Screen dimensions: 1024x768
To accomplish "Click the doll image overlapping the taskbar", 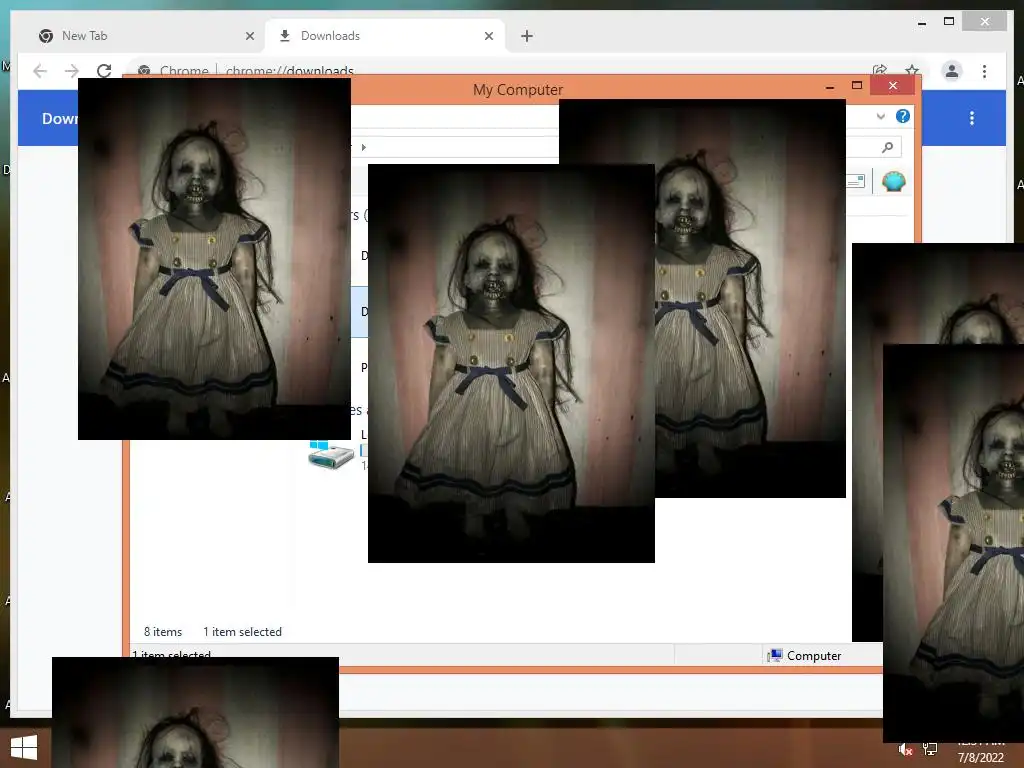I will point(195,712).
